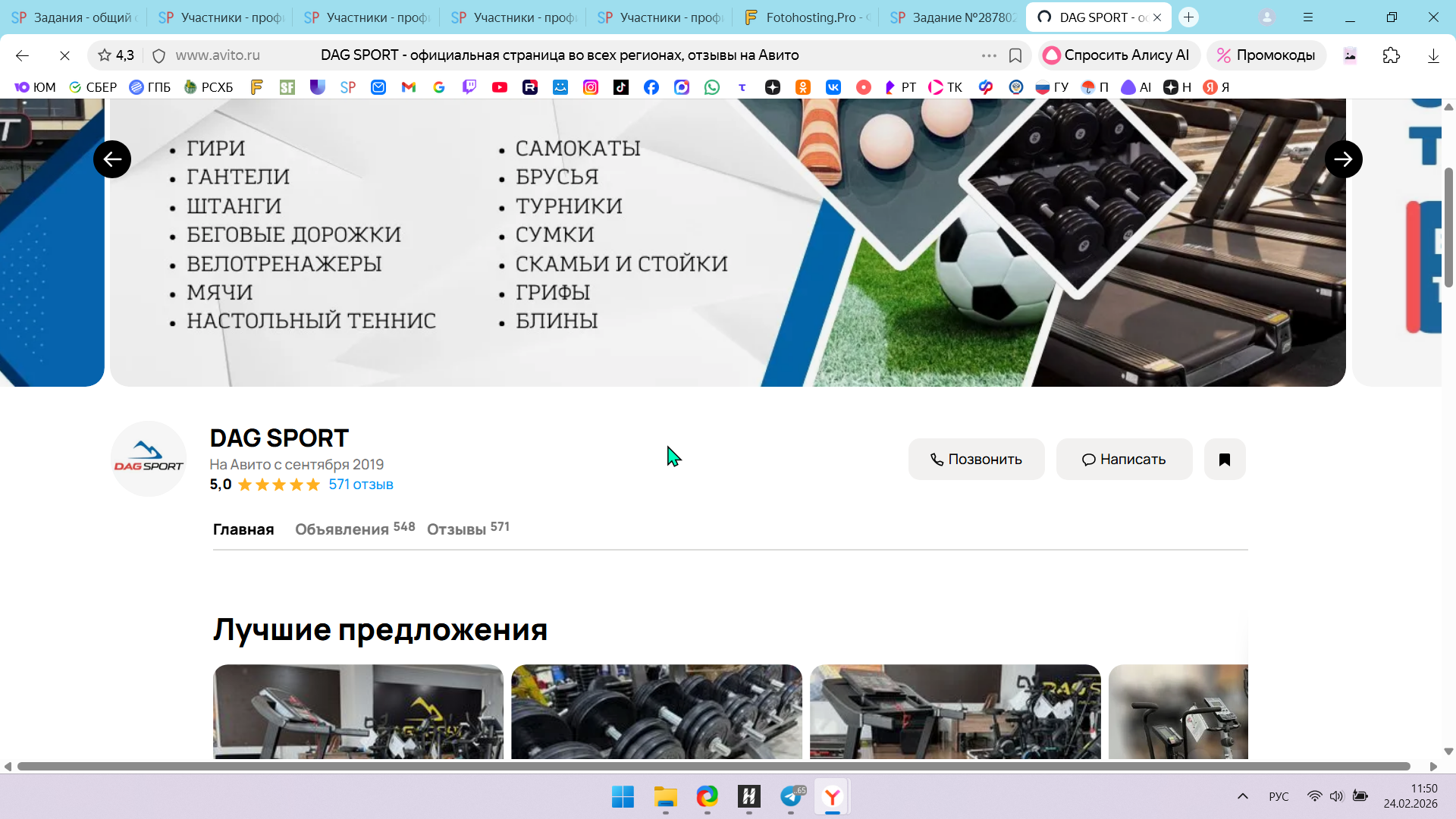Open the address bar three-dots menu
The width and height of the screenshot is (1456, 819).
[x=988, y=55]
